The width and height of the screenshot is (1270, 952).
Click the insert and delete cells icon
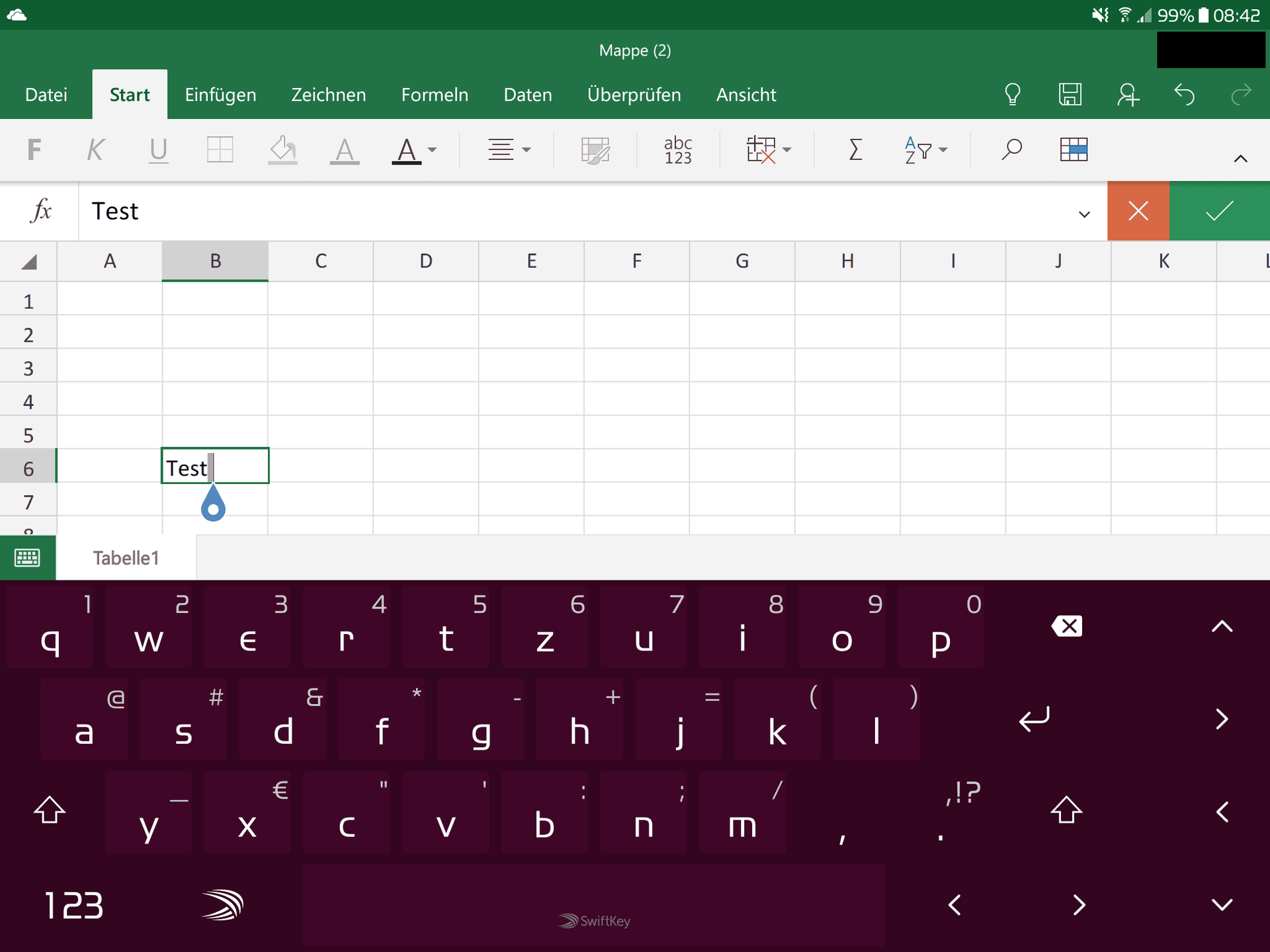[761, 150]
